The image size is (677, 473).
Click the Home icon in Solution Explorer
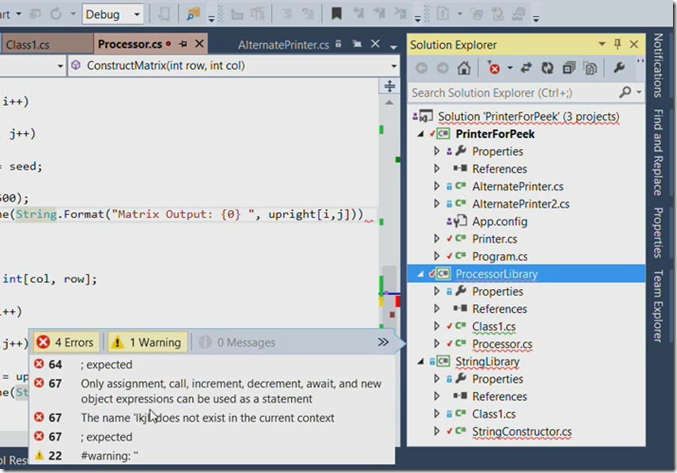point(464,68)
